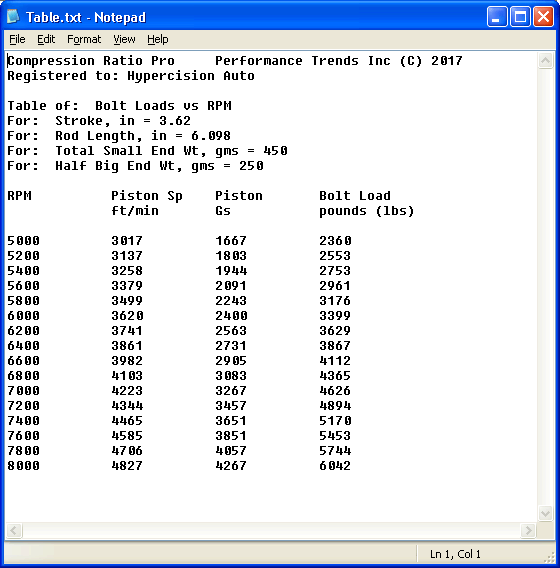Click the vertical scrollbar up arrow
The height and width of the screenshot is (568, 560).
(x=546, y=60)
